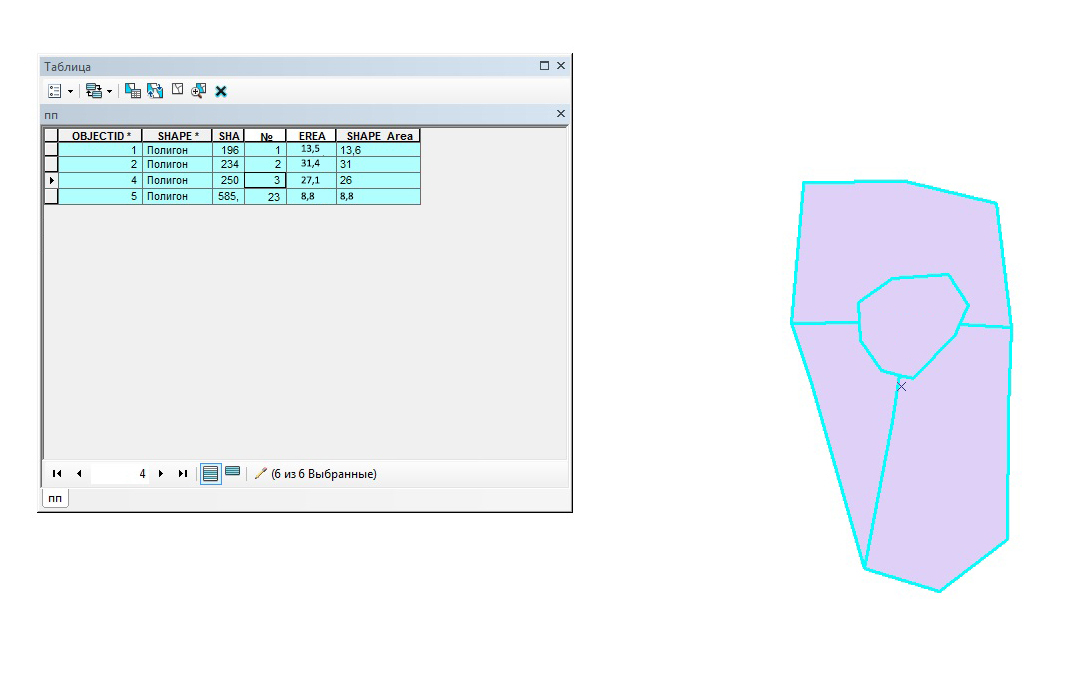This screenshot has width=1071, height=676.
Task: Clear the selection in table
Action: [x=178, y=89]
